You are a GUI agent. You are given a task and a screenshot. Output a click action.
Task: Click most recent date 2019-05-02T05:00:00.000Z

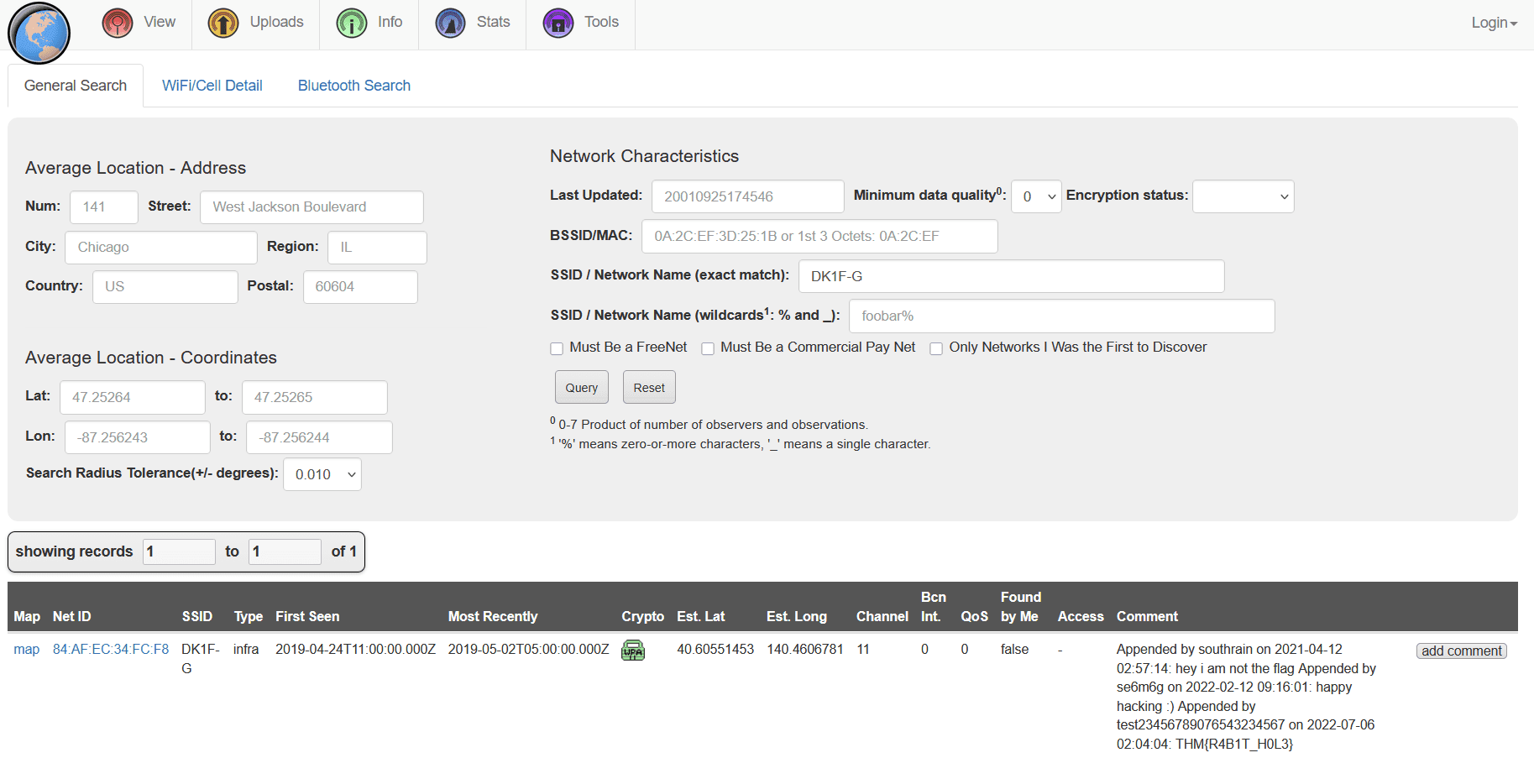529,650
